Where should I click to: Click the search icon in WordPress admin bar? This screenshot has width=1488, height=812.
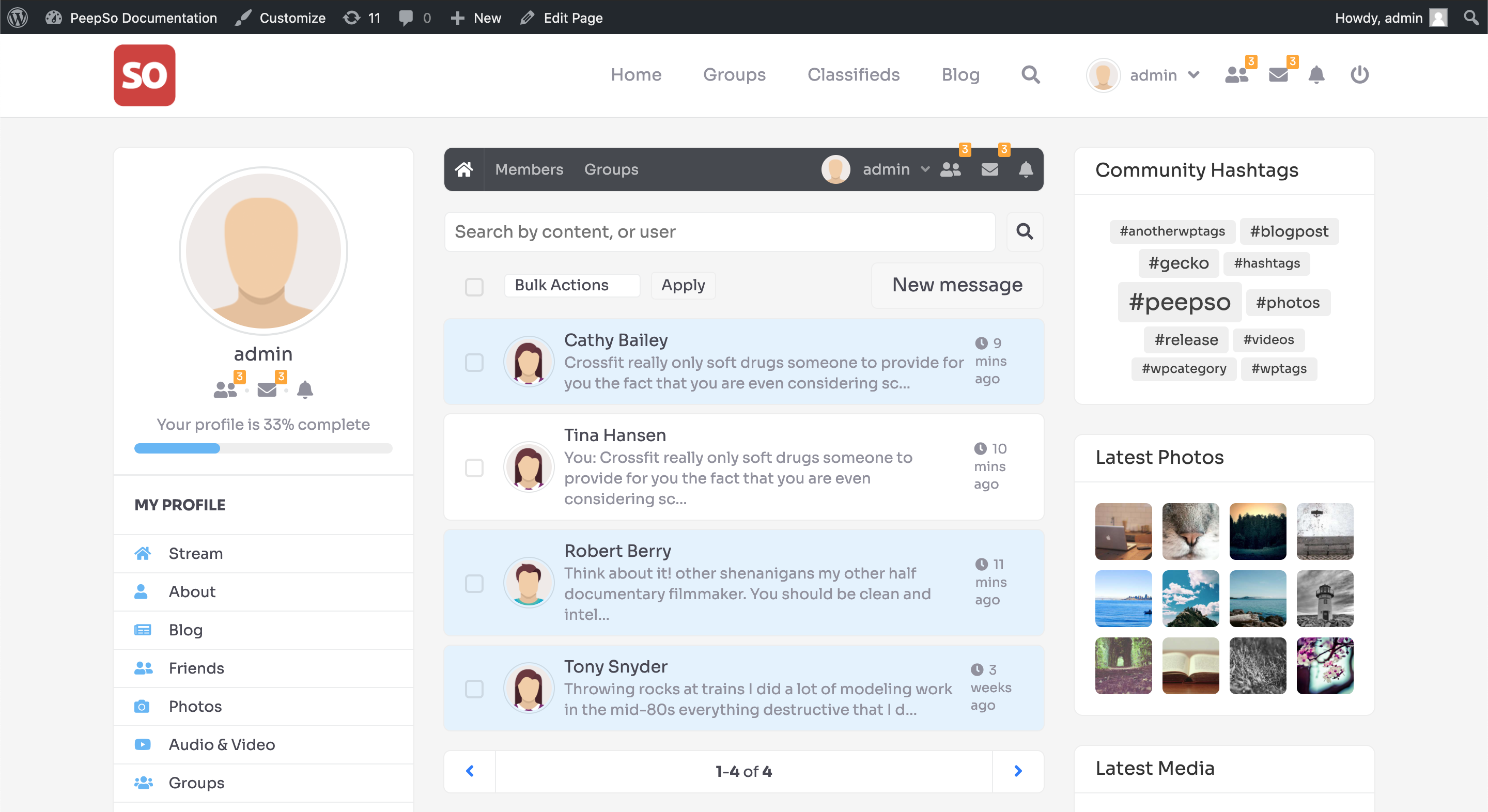coord(1471,18)
